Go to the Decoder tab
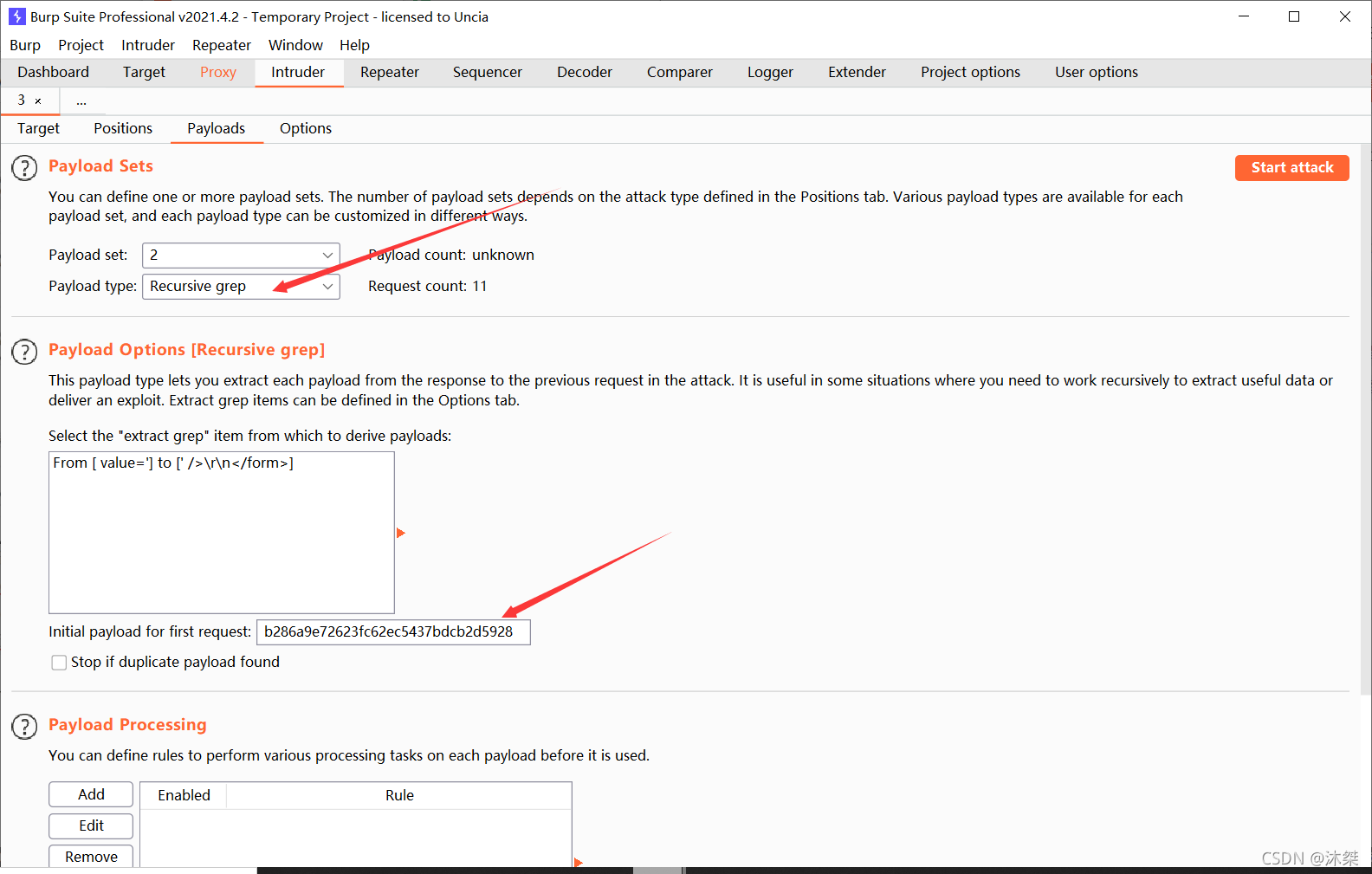1372x874 pixels. [x=585, y=73]
